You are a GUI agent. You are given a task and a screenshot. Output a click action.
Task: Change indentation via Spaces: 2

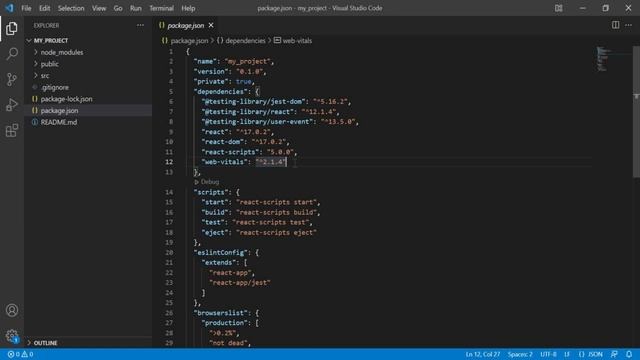point(520,354)
